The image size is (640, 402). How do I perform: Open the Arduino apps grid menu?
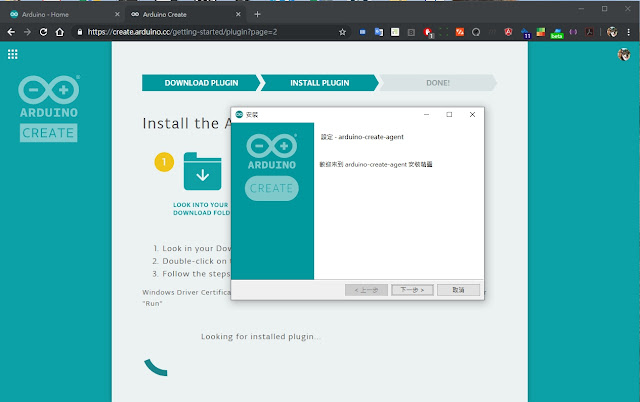point(13,54)
